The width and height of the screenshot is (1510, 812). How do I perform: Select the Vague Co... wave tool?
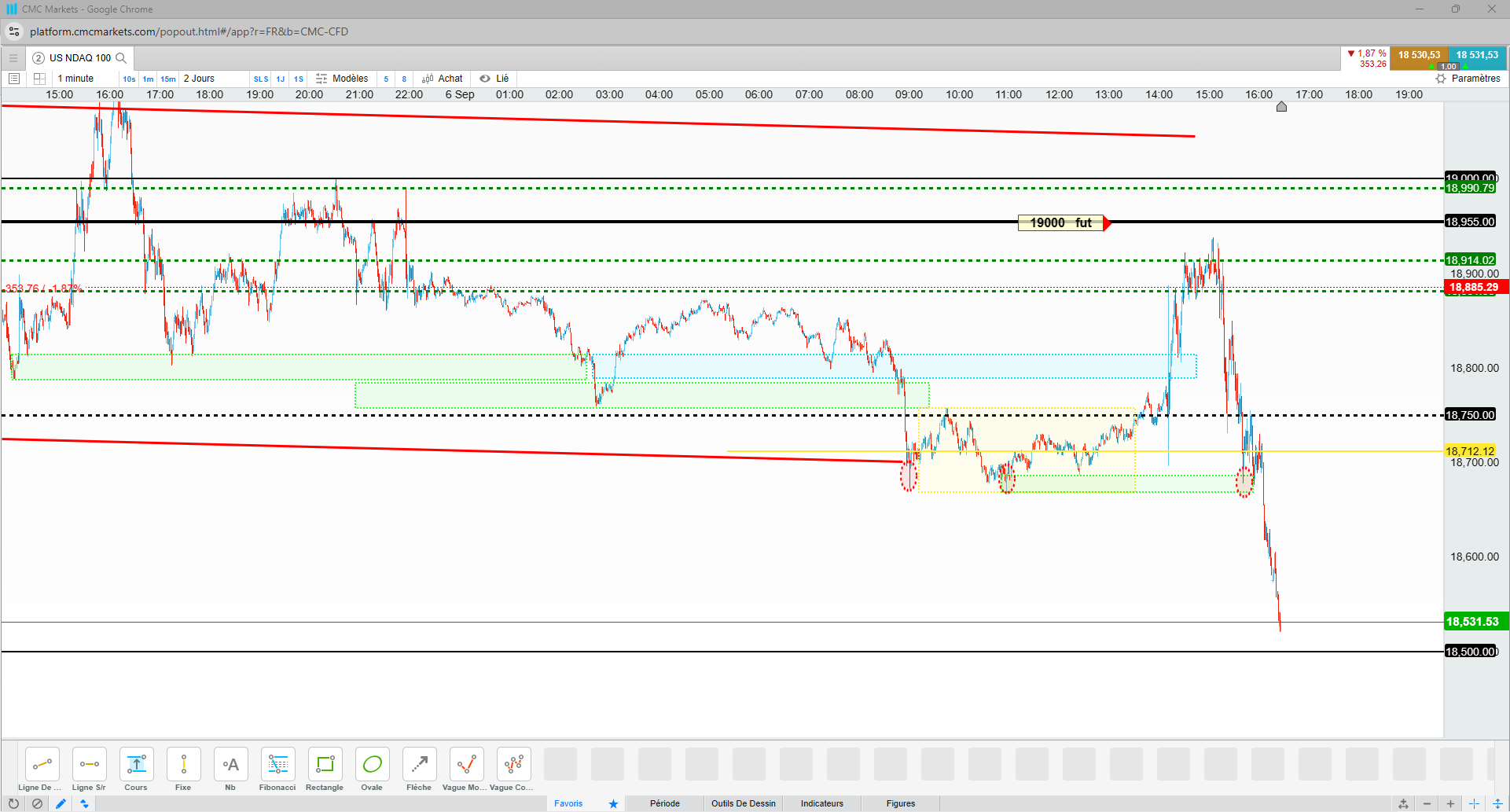coord(514,764)
